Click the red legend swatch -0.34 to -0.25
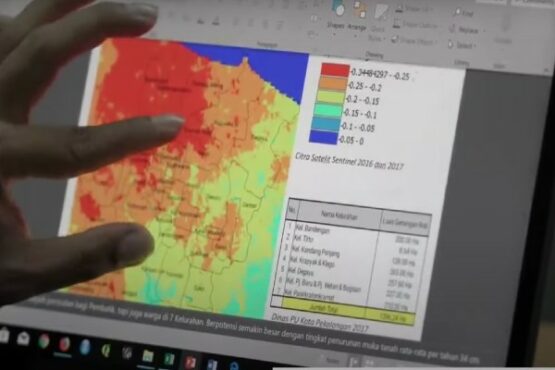The image size is (555, 370). (x=335, y=70)
